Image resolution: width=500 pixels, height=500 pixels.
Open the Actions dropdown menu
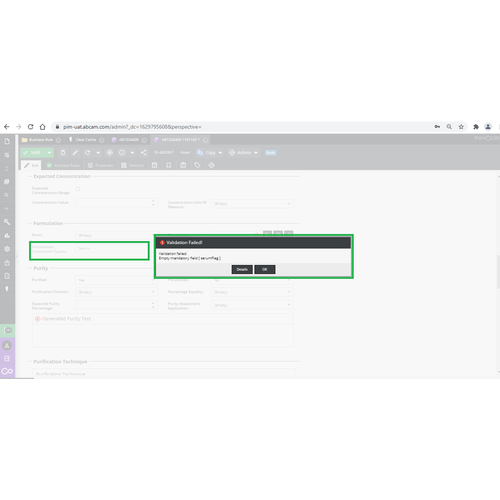(x=243, y=153)
